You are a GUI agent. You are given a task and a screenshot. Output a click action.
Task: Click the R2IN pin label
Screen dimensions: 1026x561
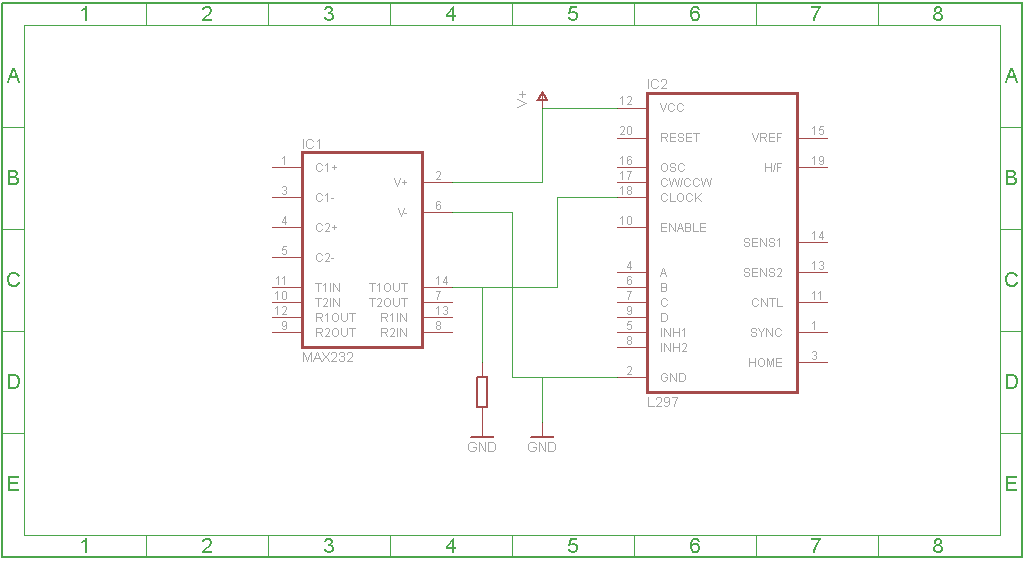pos(394,333)
